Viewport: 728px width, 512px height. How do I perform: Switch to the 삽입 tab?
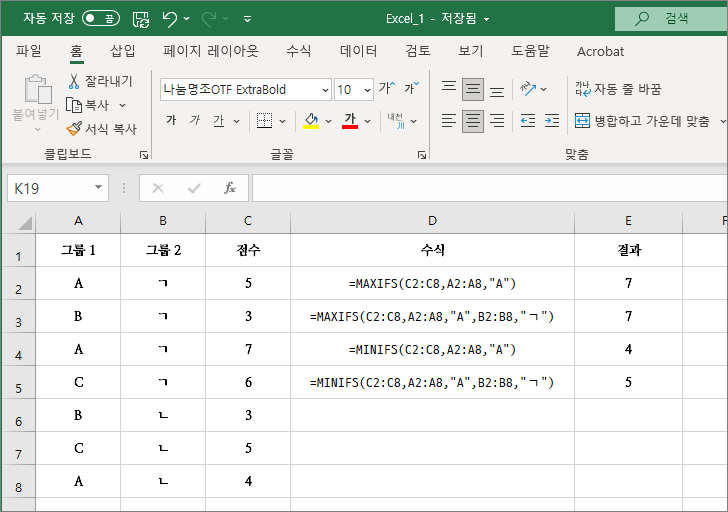(x=123, y=51)
